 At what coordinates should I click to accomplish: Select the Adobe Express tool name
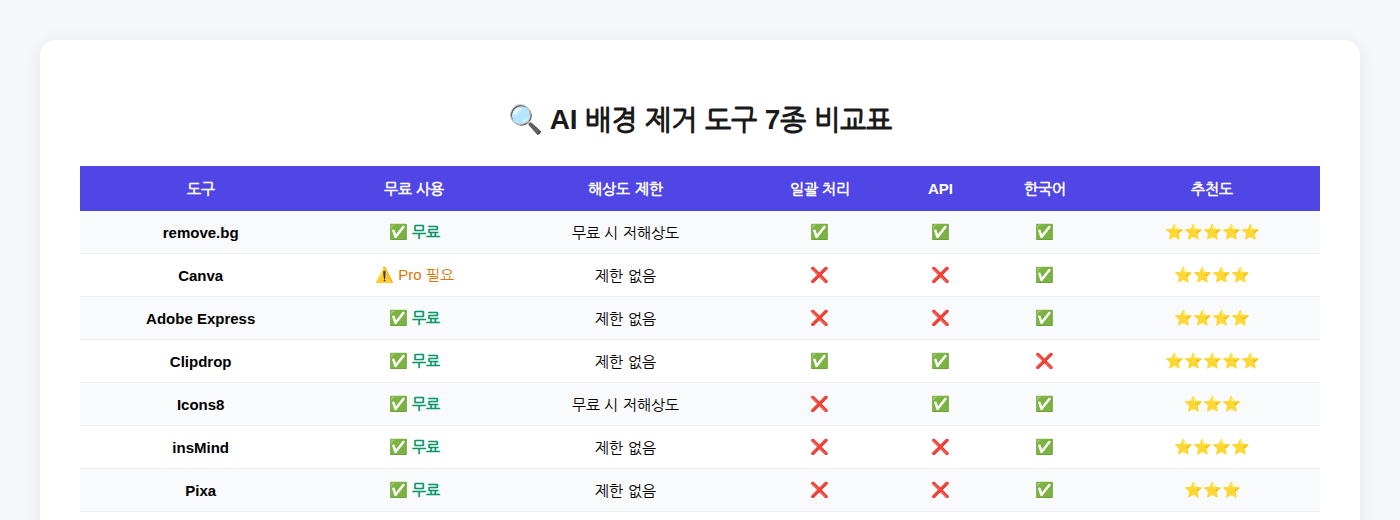pos(201,319)
